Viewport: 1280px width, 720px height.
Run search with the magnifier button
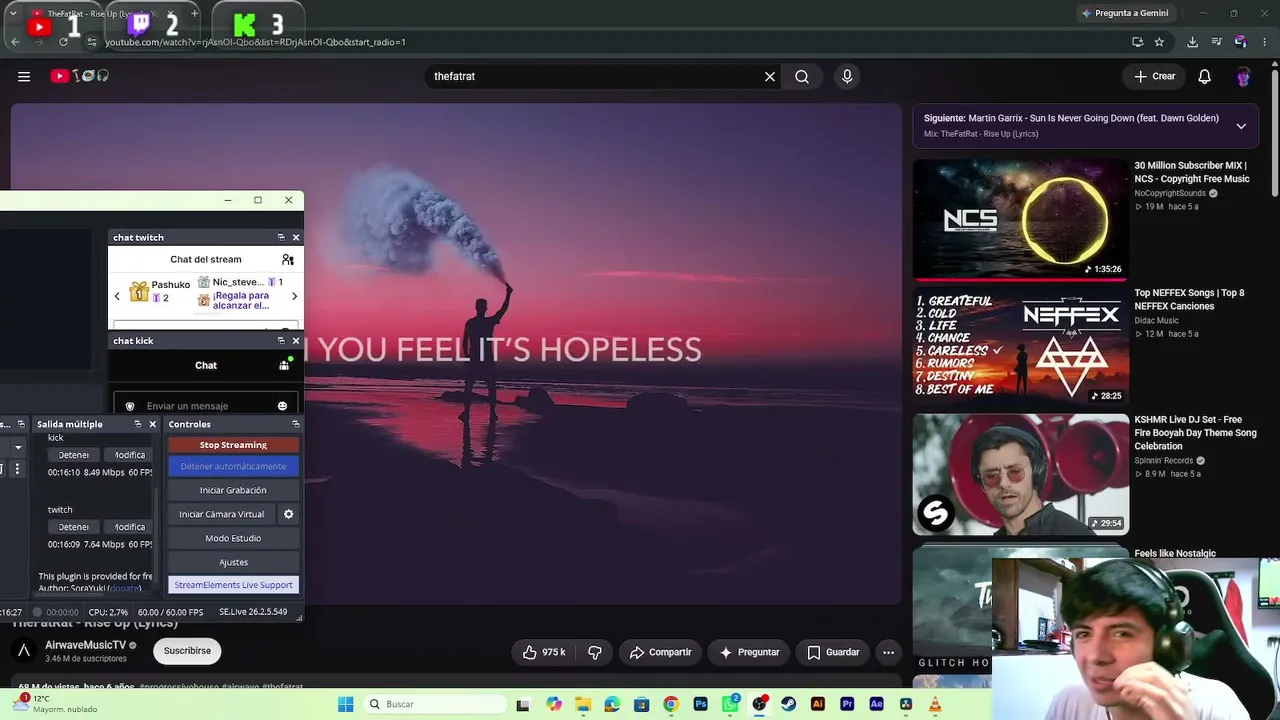(x=802, y=76)
